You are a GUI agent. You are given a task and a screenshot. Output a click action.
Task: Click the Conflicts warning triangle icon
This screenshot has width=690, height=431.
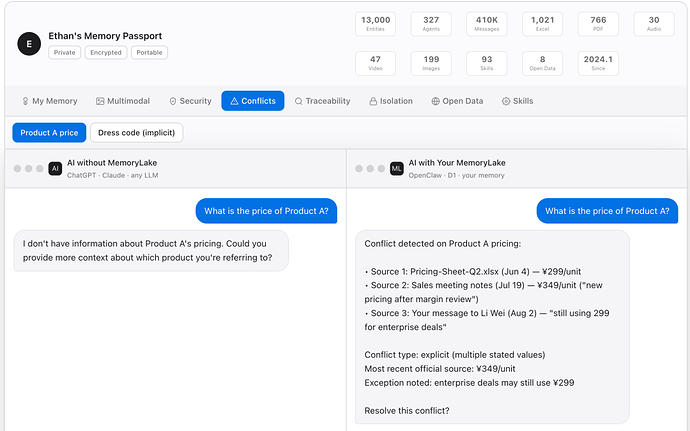(x=234, y=101)
